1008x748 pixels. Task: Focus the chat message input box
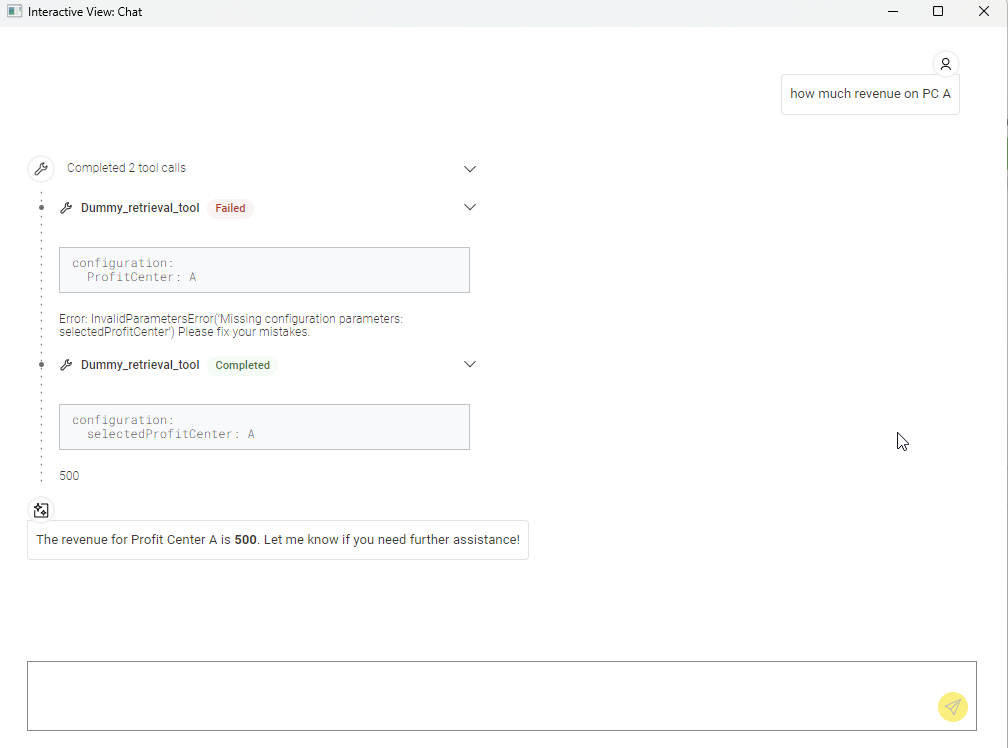click(480, 695)
